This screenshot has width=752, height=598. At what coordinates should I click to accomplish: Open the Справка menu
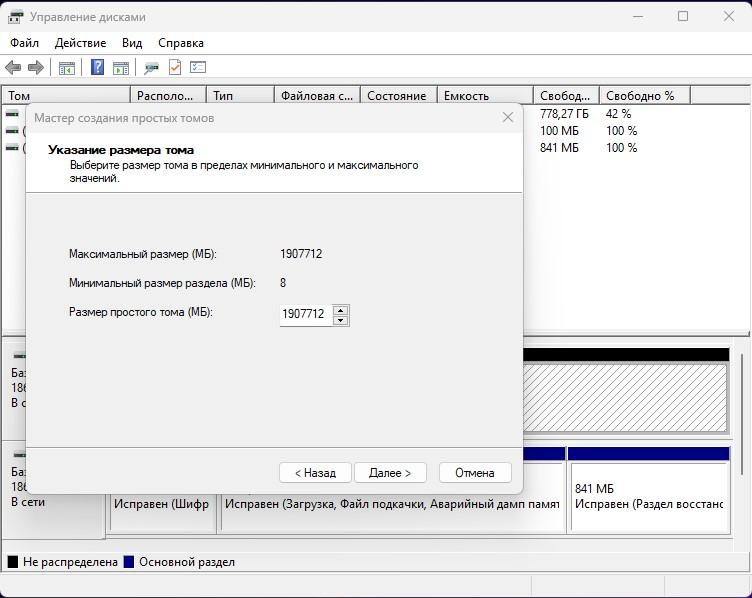181,43
